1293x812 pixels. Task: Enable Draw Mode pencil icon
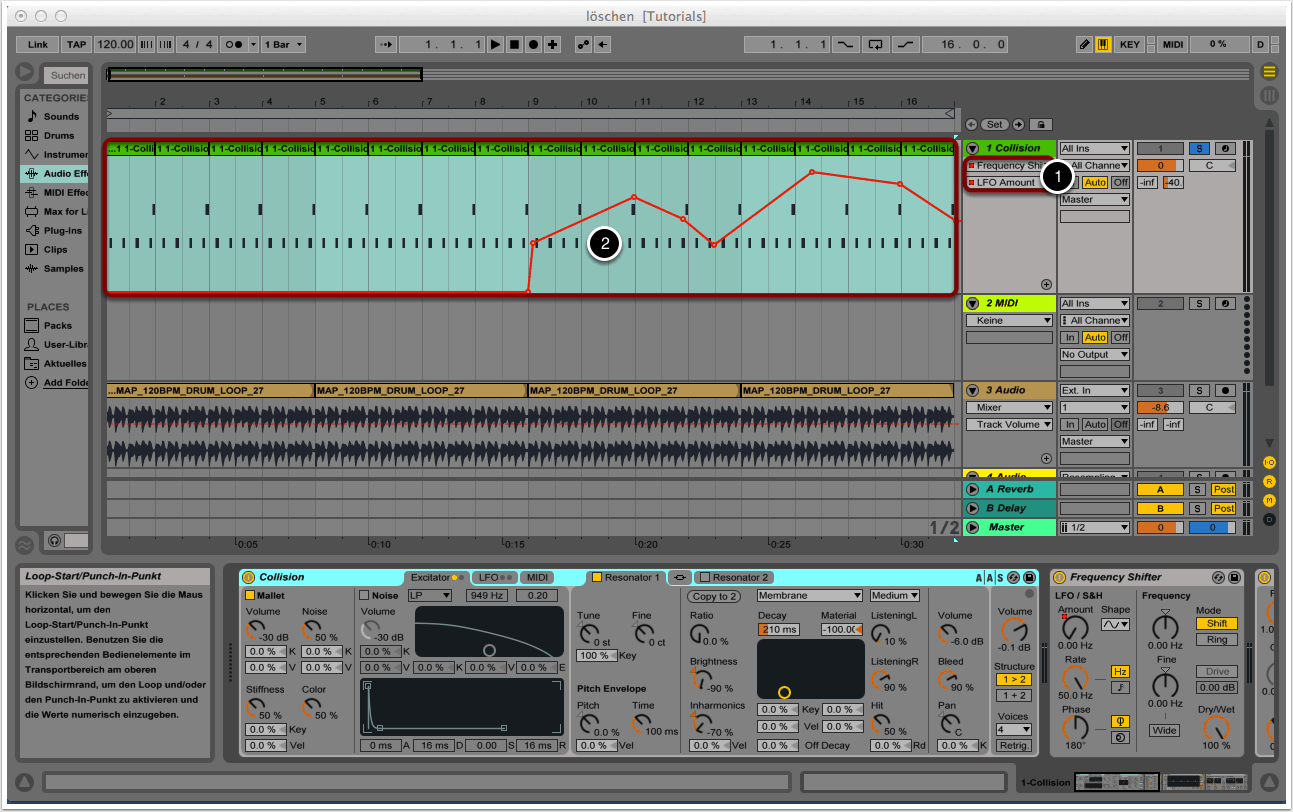(x=1085, y=45)
